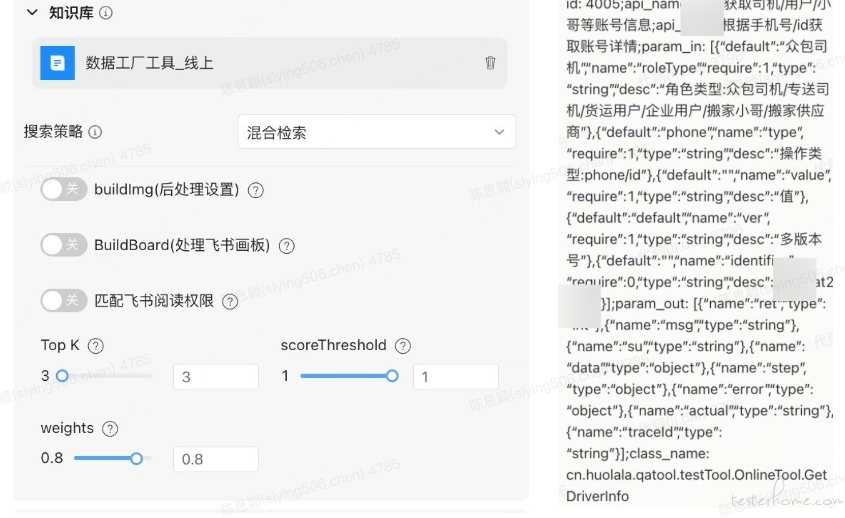Click help icon next to 匹配飞书阅读权限
Viewport: 845px width, 518px height.
(x=230, y=301)
